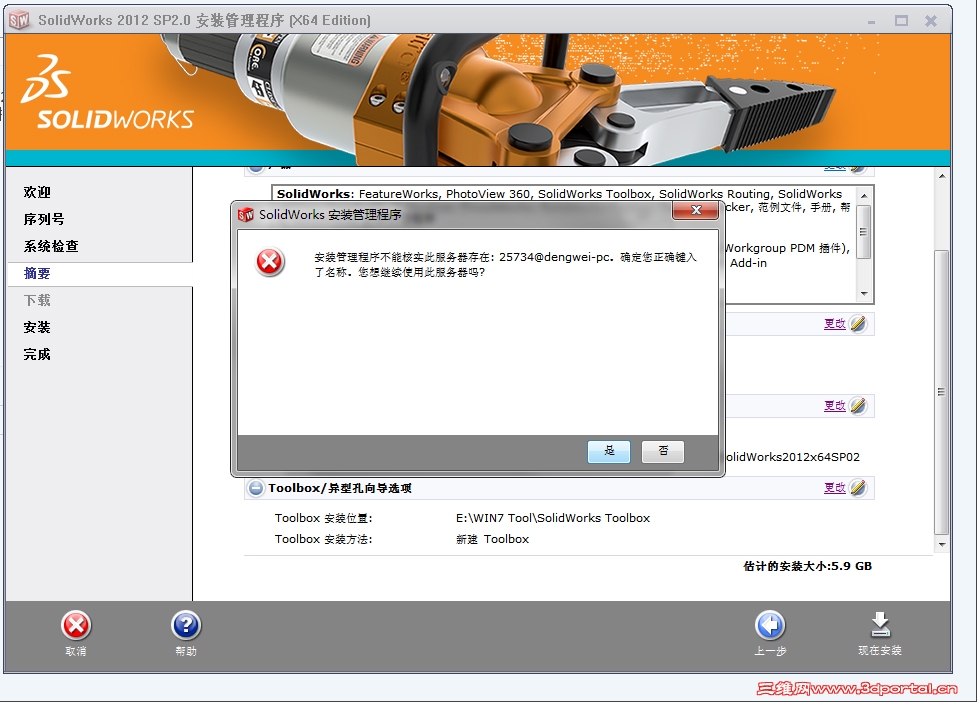This screenshot has width=977, height=702.
Task: Open Help (帮助) question mark icon
Action: [x=186, y=625]
